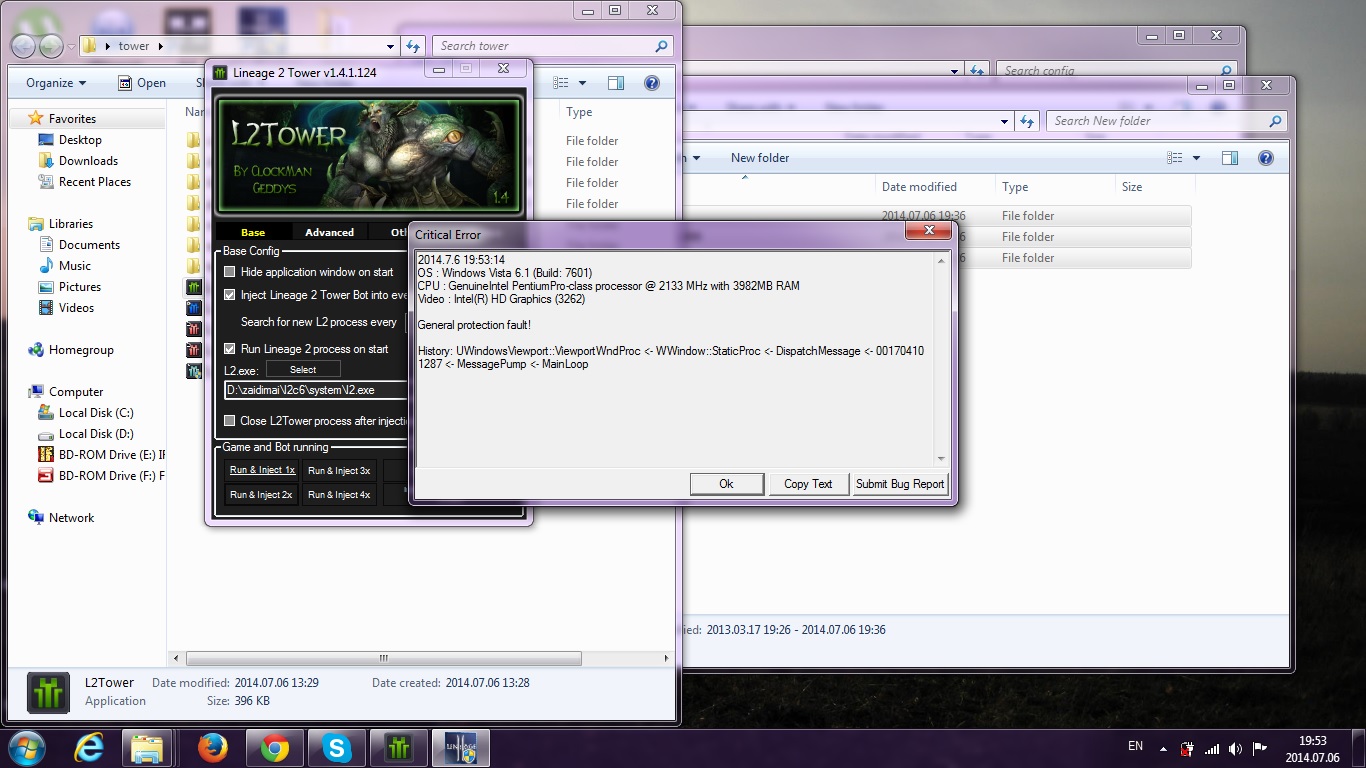Open Skype from the taskbar
The image size is (1366, 768).
tap(337, 747)
